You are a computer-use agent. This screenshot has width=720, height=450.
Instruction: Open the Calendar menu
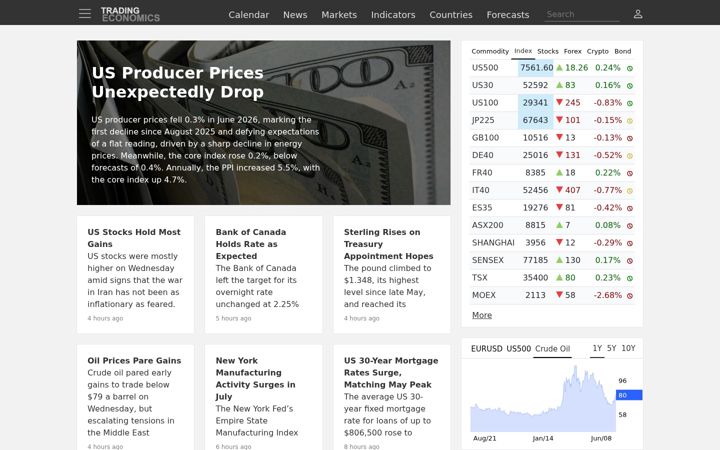[248, 15]
